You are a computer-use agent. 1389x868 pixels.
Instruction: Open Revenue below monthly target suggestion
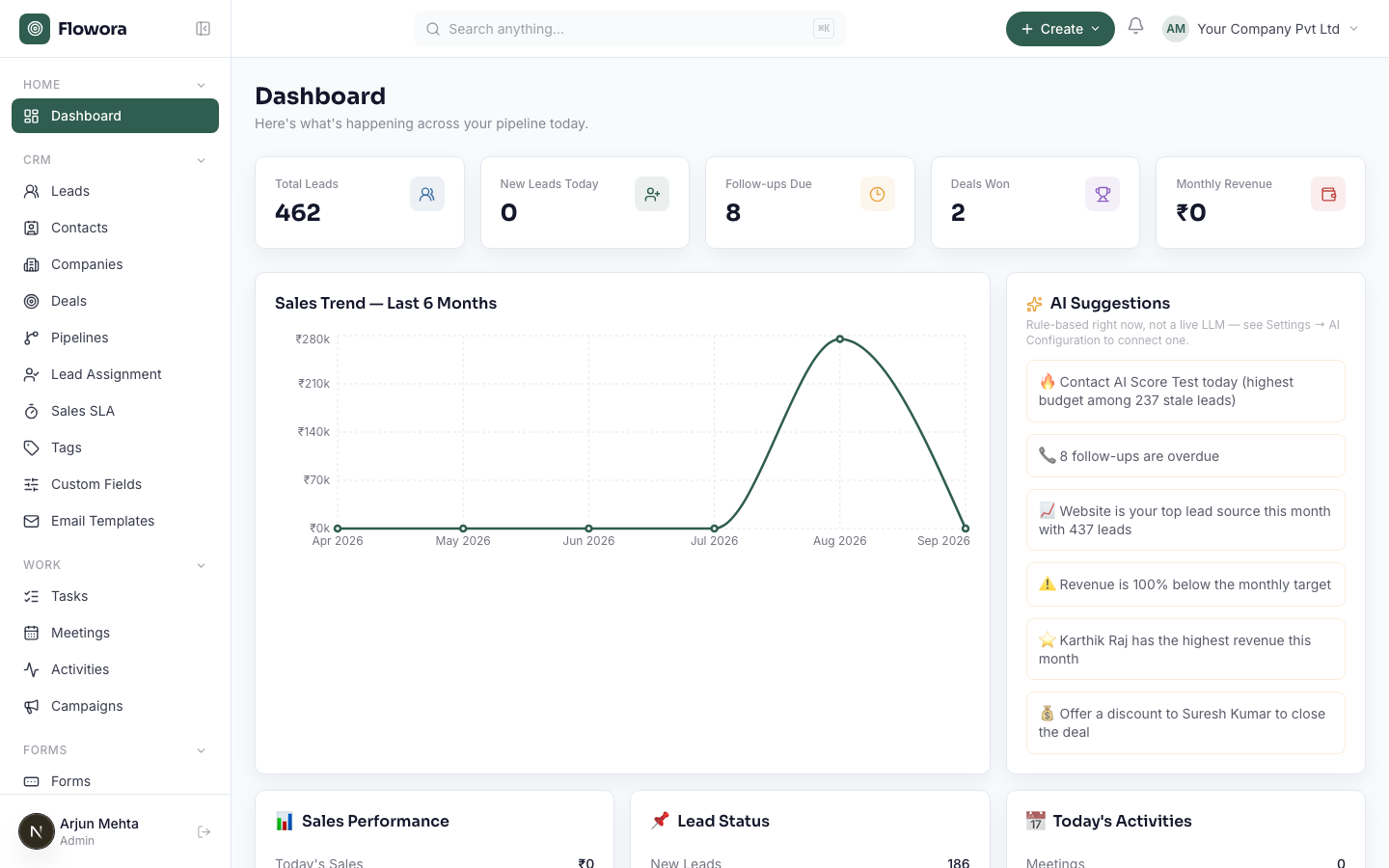coord(1185,584)
